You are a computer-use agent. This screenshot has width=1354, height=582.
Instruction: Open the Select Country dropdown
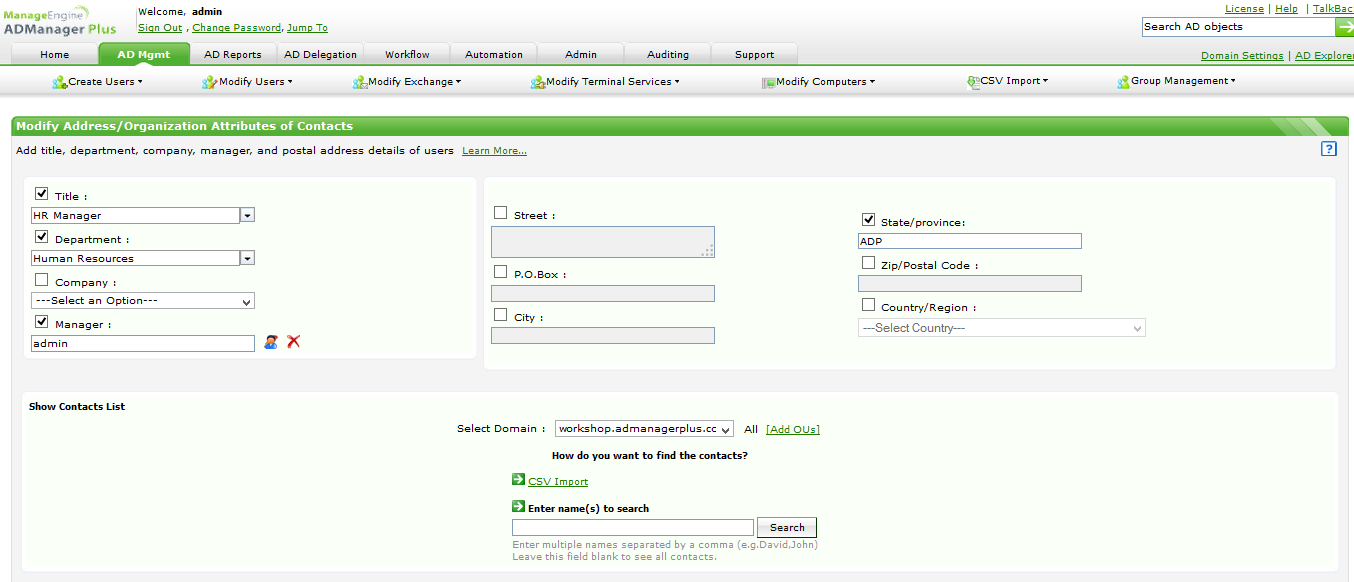(x=1002, y=328)
